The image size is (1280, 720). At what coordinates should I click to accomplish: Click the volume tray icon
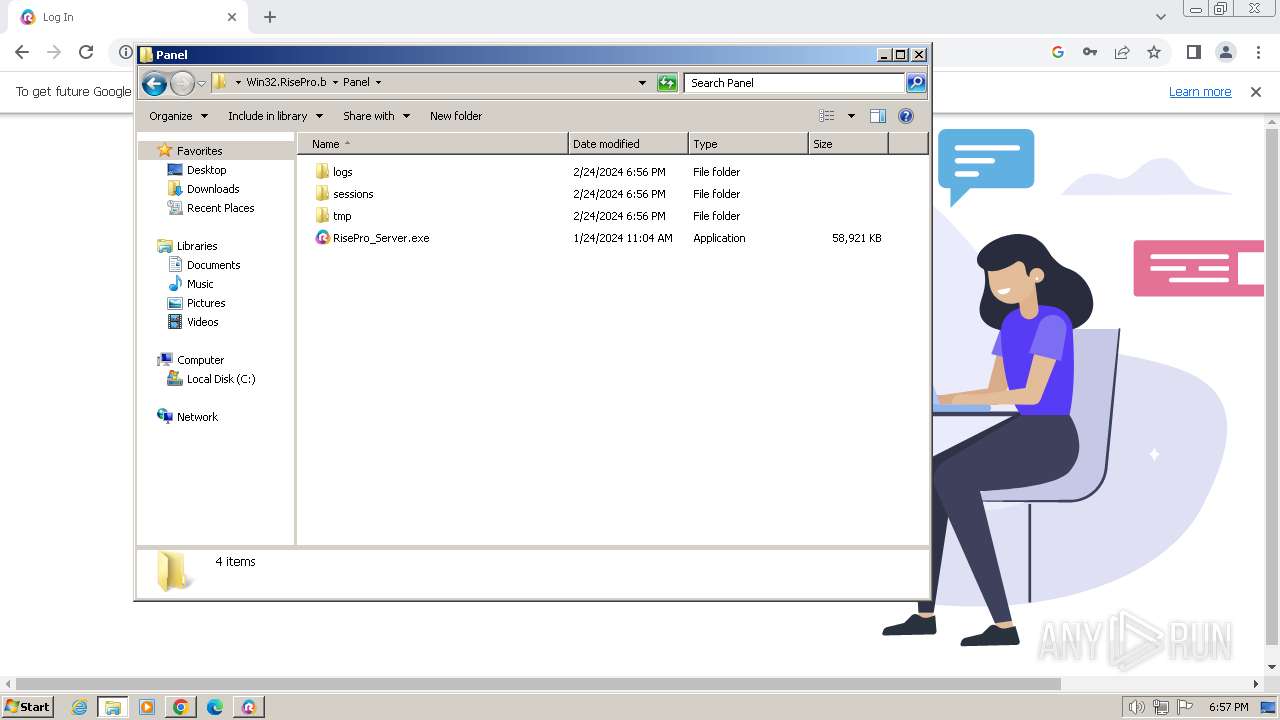tap(1136, 707)
